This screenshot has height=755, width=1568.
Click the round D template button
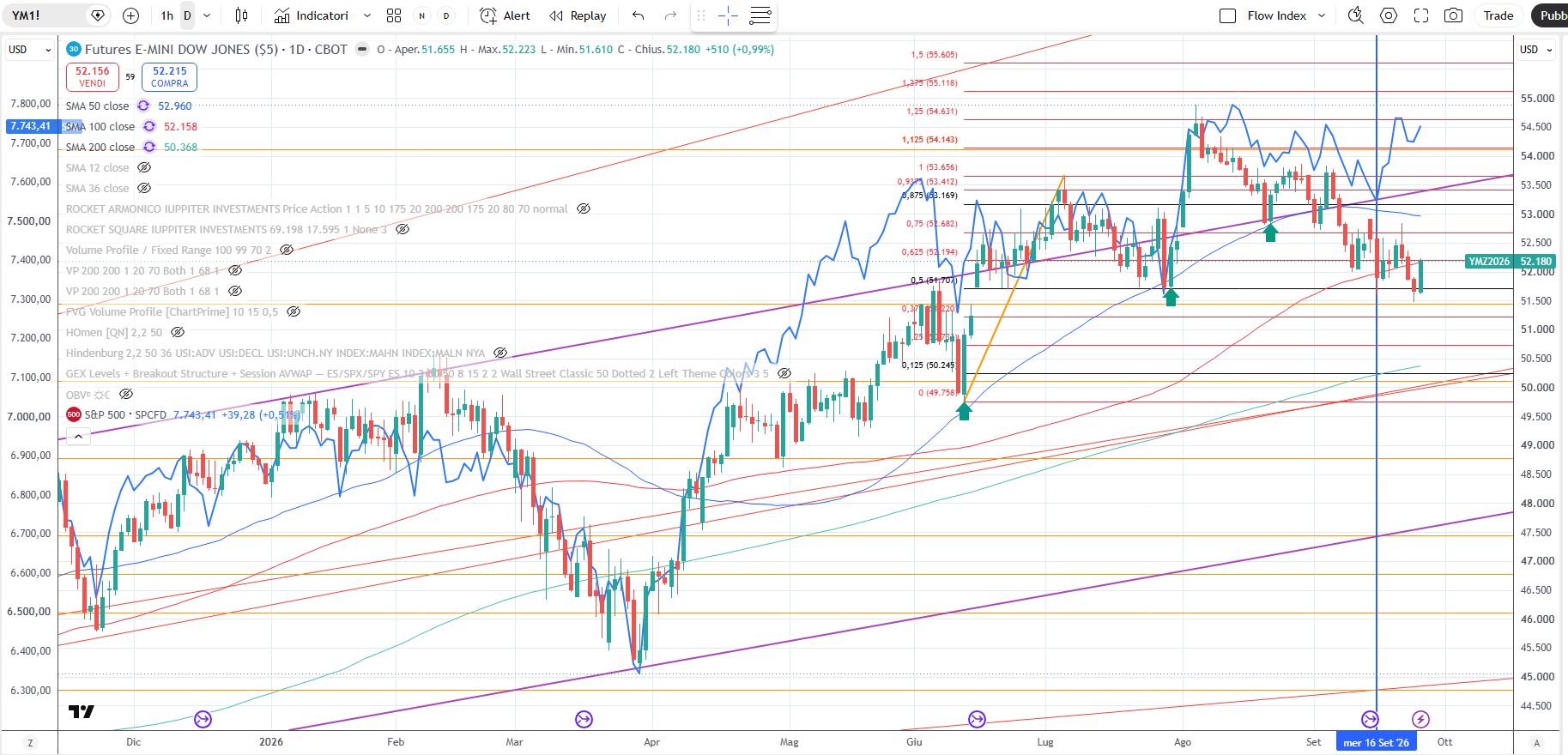446,15
